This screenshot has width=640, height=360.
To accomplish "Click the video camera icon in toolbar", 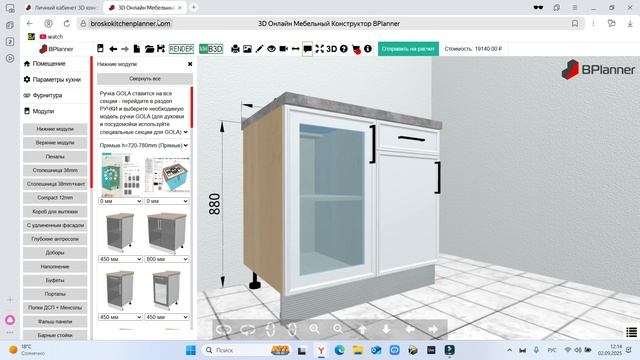I will coord(284,49).
